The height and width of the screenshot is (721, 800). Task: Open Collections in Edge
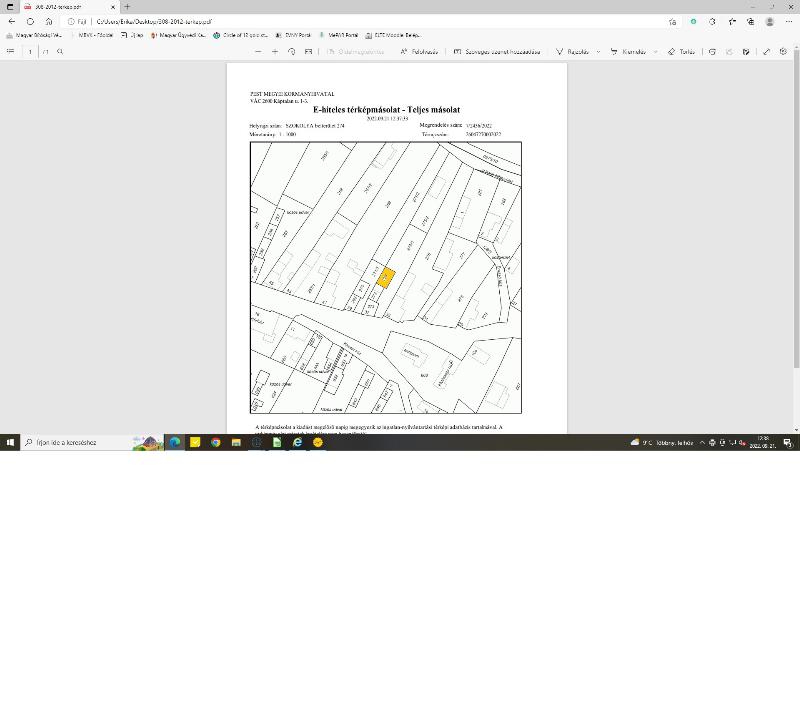(x=751, y=21)
